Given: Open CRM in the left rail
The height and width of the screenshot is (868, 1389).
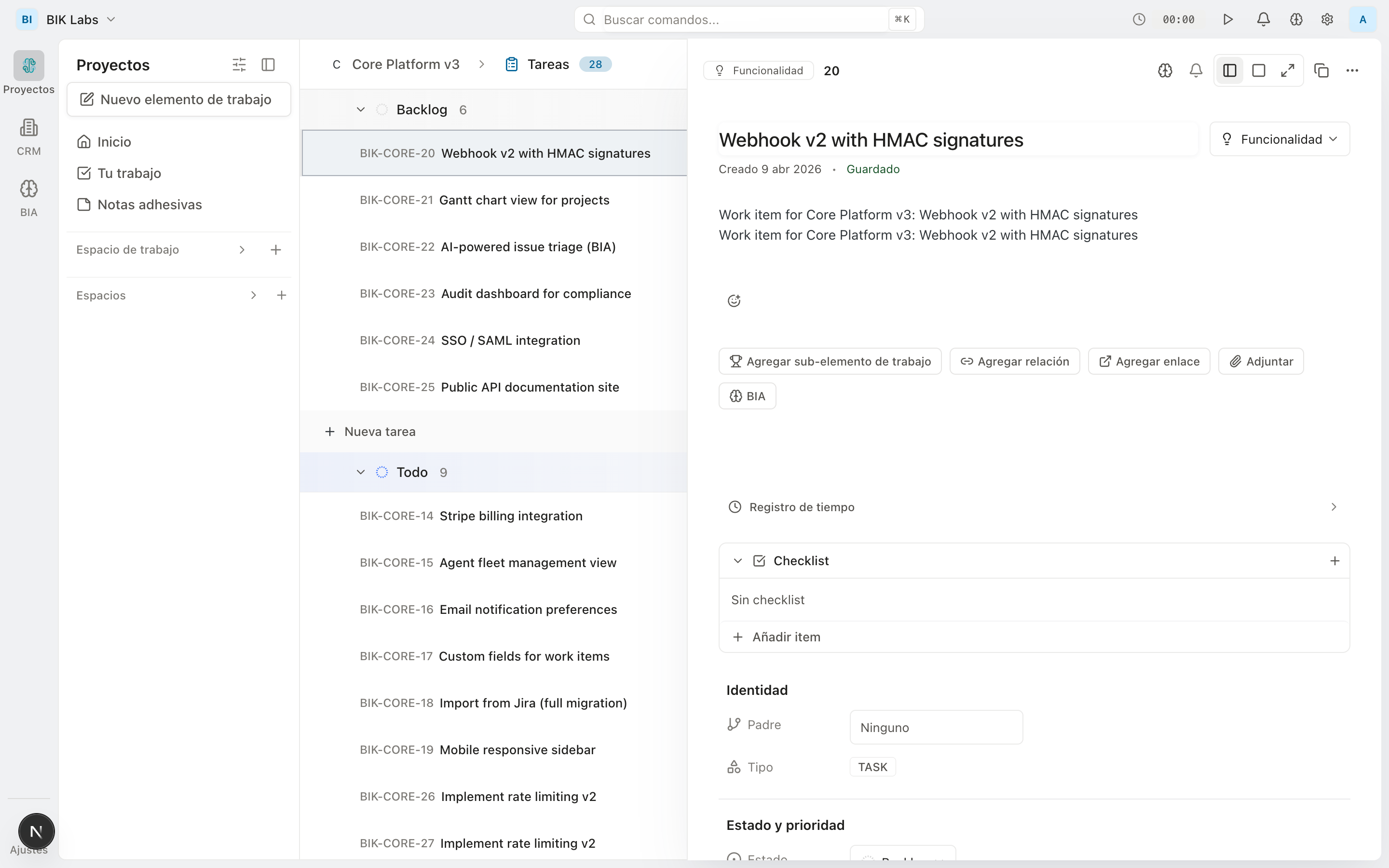Looking at the screenshot, I should pyautogui.click(x=29, y=136).
